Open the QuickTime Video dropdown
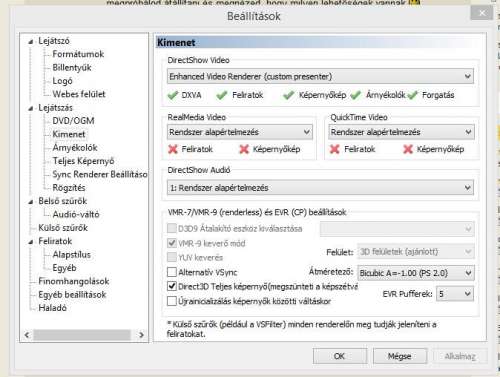Viewport: 500px width, 377px height. [x=401, y=132]
